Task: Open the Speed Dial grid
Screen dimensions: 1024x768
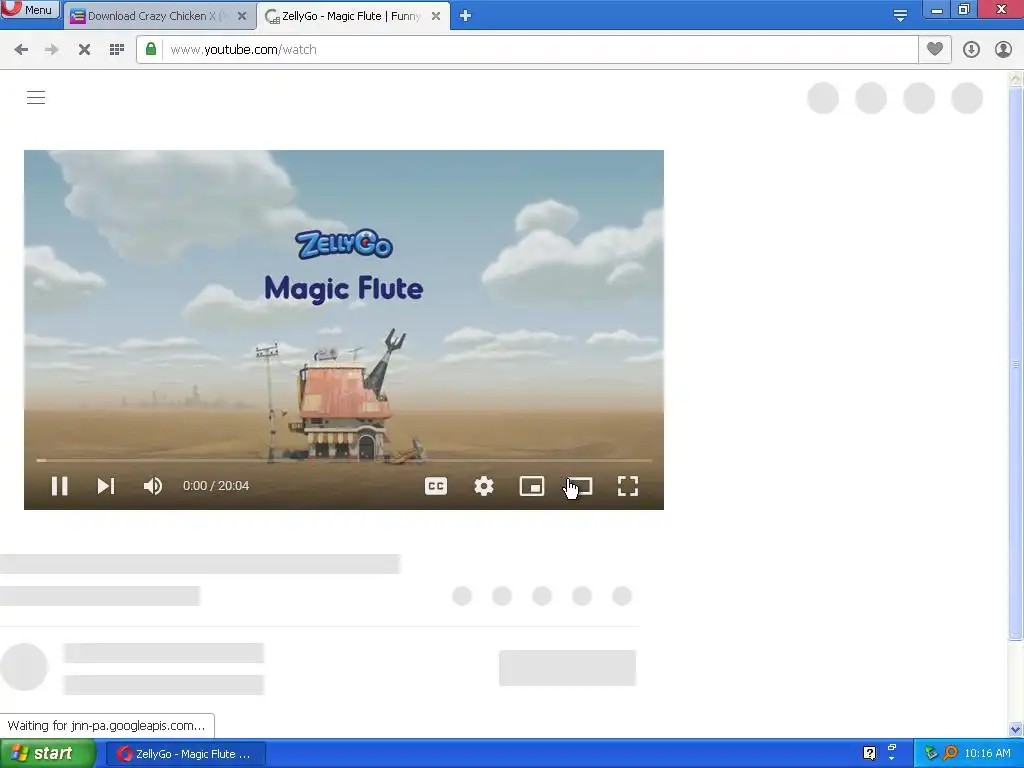Action: click(117, 50)
